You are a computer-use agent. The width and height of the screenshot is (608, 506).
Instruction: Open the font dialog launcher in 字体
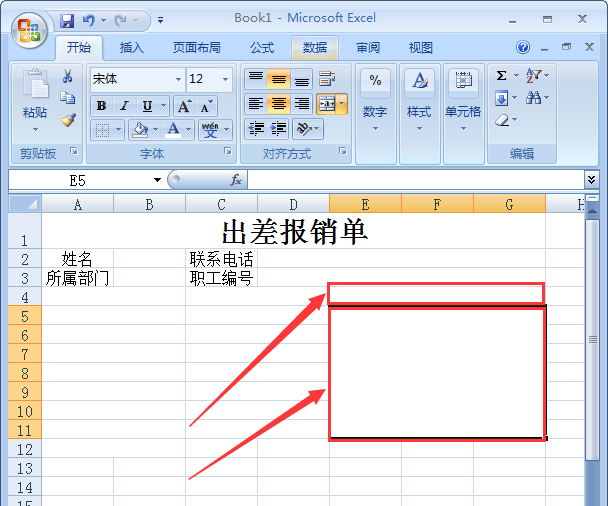[x=228, y=151]
